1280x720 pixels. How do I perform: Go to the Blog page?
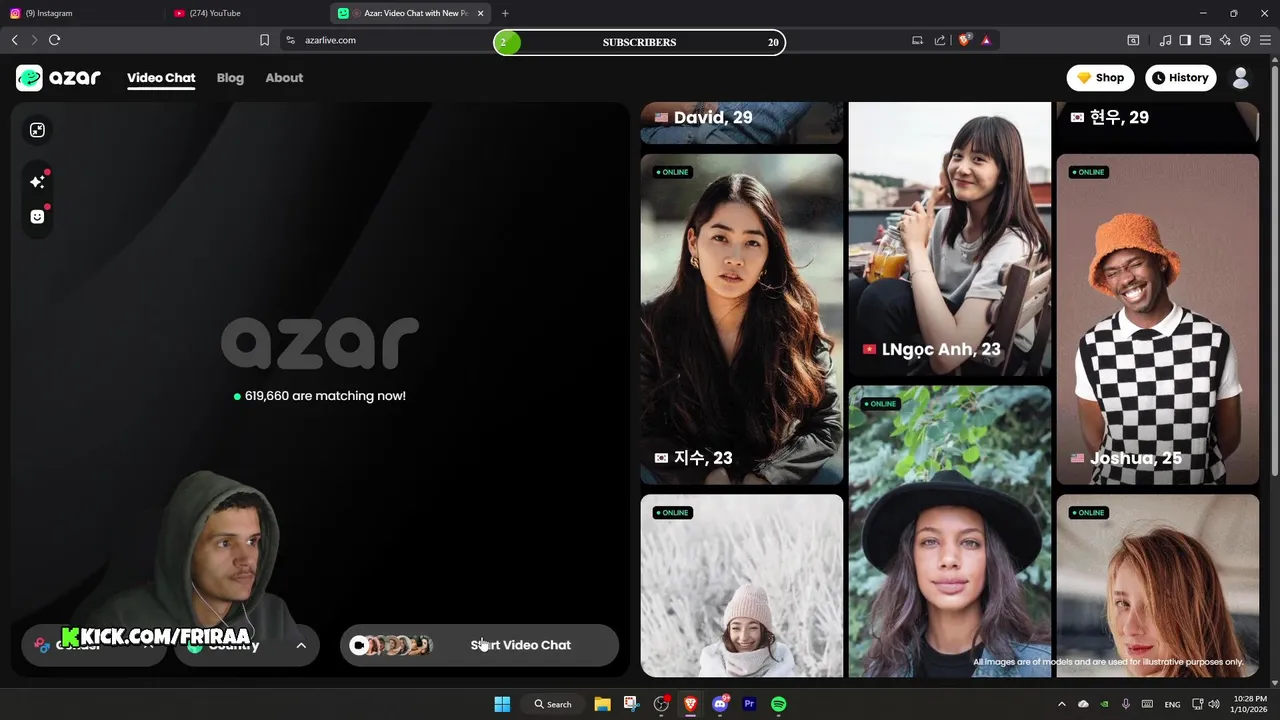[x=230, y=78]
